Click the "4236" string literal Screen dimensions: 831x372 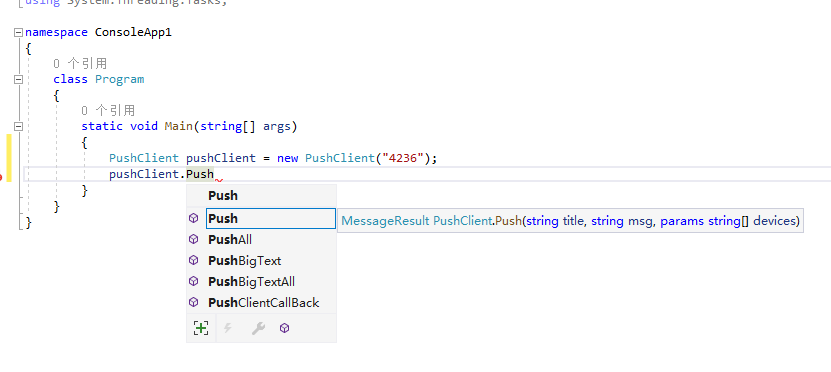pyautogui.click(x=403, y=158)
